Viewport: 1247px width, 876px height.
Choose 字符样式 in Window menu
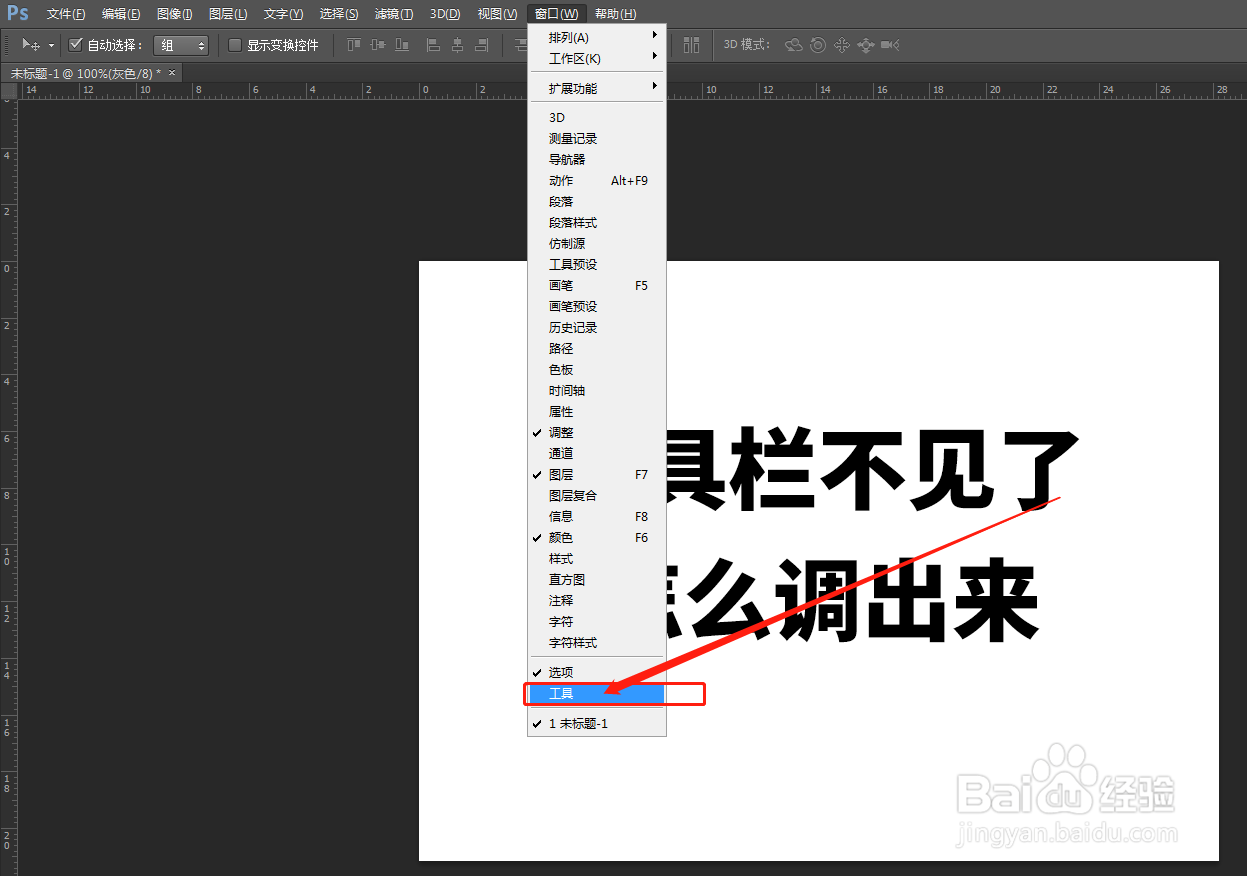click(597, 643)
